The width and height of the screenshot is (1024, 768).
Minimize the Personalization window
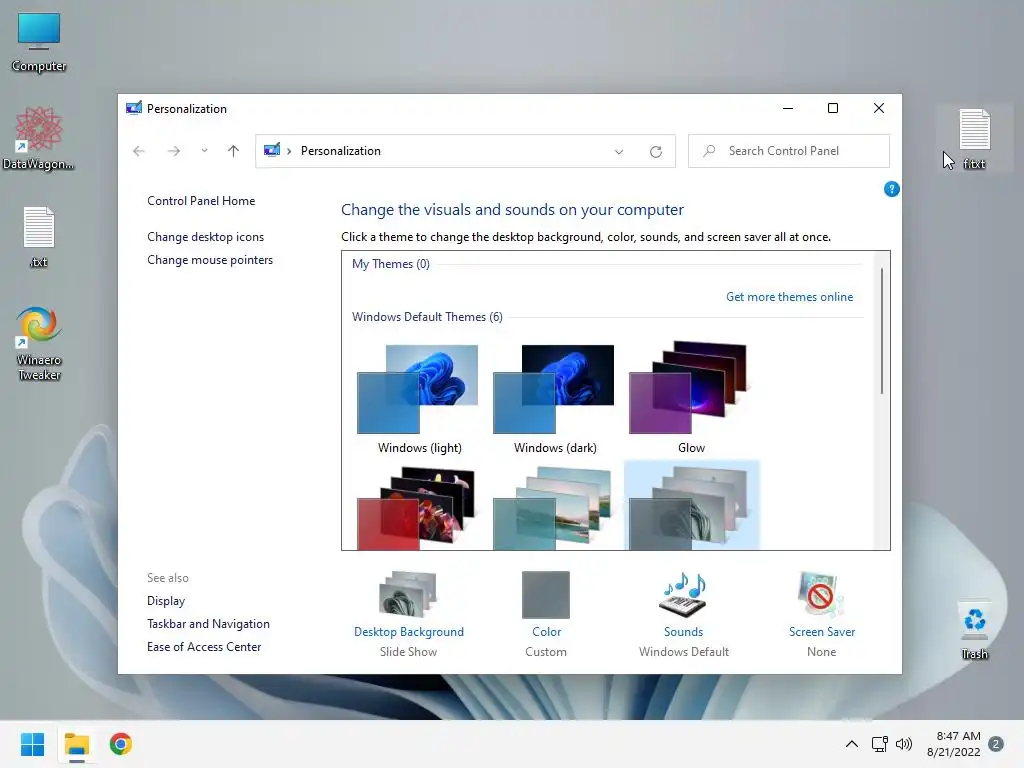788,108
